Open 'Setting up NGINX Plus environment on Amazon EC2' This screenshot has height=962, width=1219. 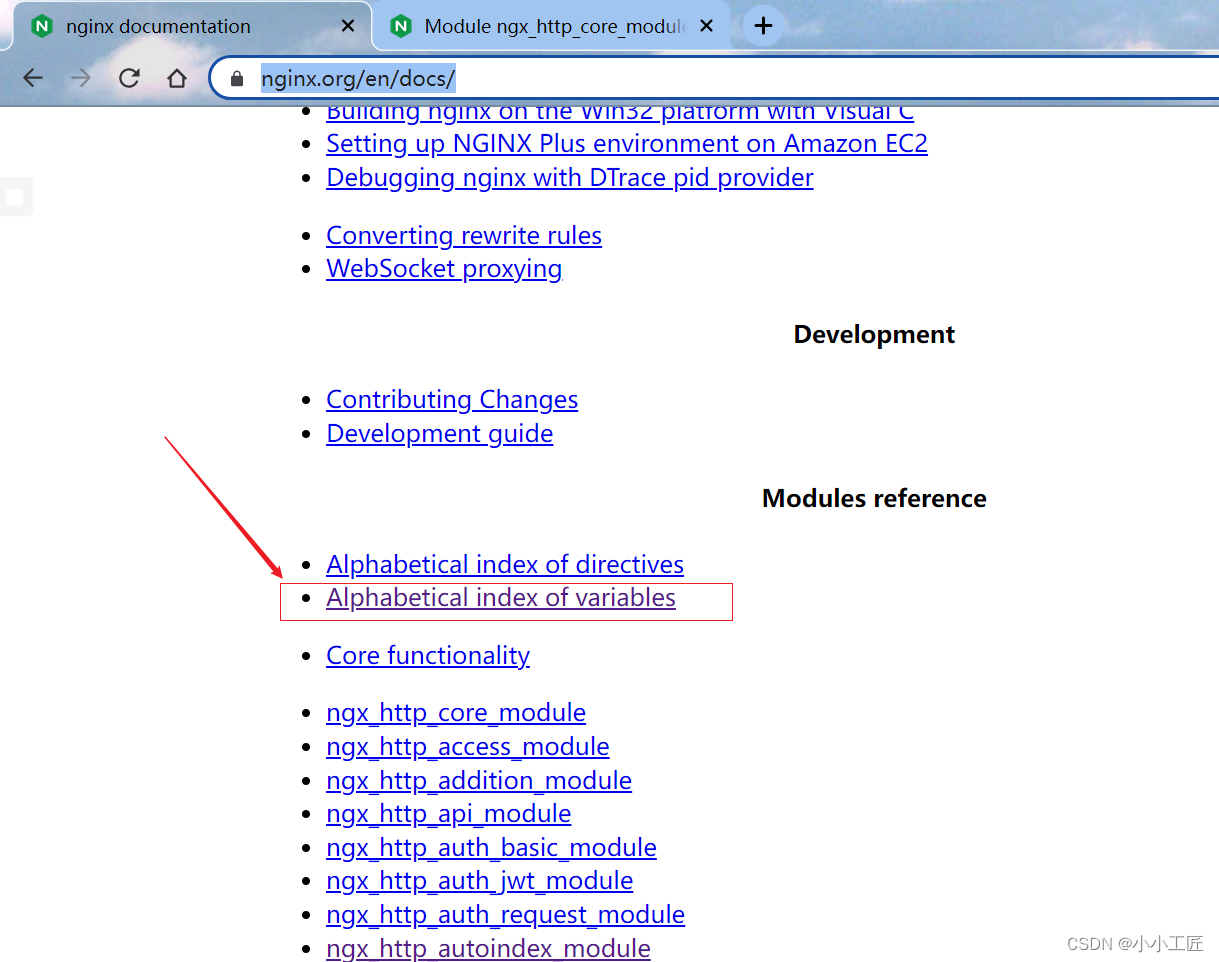coord(627,144)
